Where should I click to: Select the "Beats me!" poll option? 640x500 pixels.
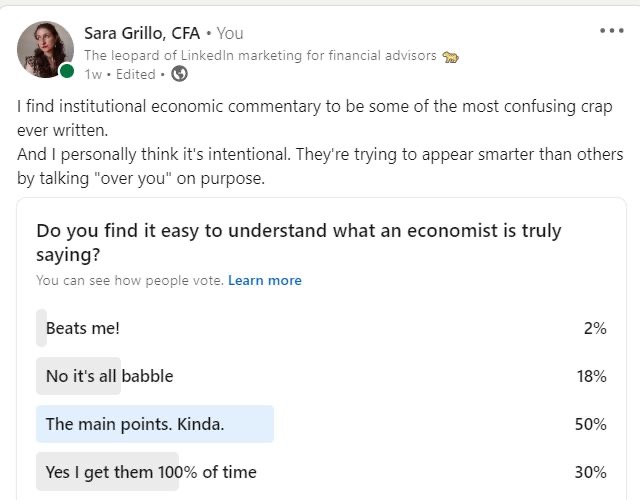tap(83, 328)
